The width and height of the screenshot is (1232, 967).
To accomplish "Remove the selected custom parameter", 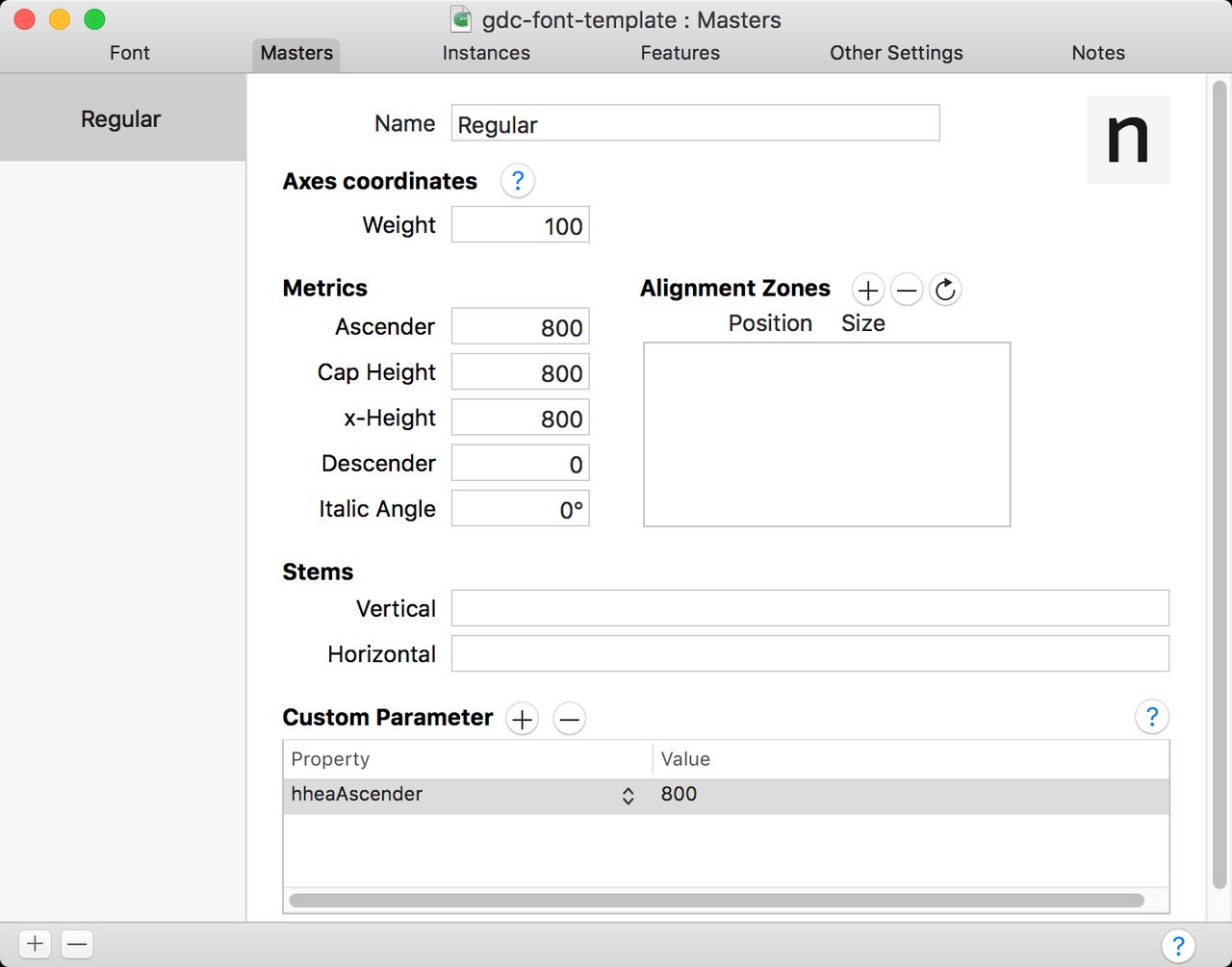I will (570, 719).
